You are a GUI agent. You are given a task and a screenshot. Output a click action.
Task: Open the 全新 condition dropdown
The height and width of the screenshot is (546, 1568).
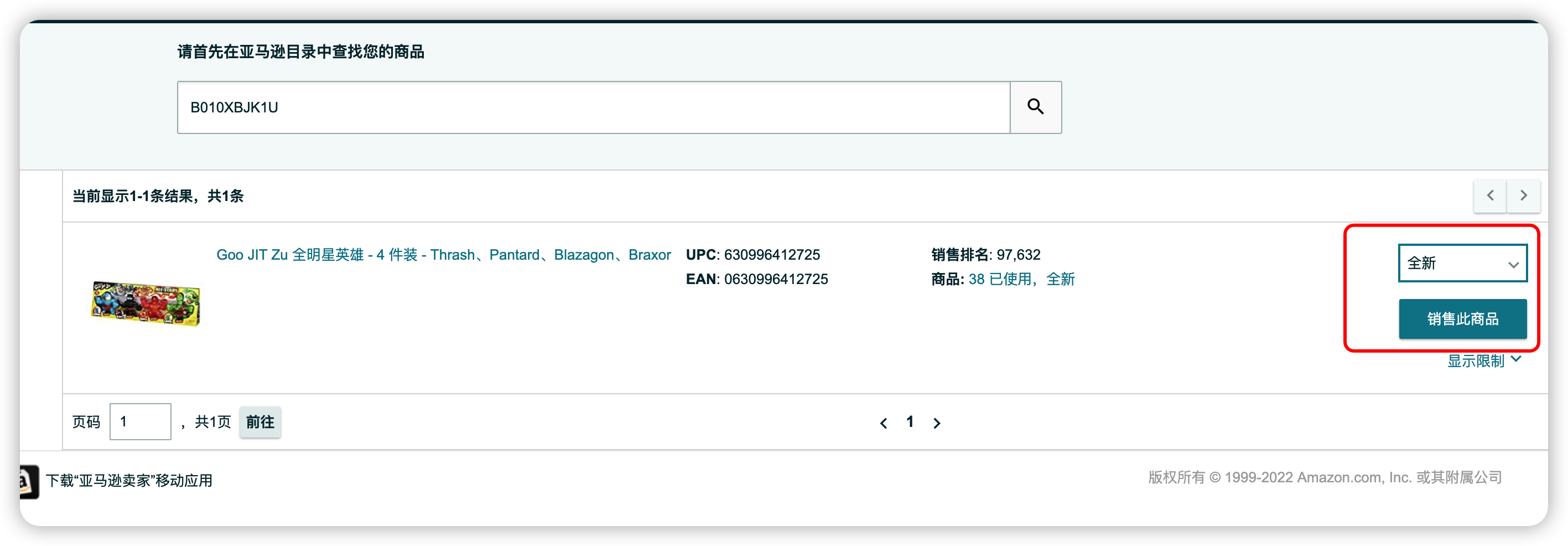[1463, 263]
